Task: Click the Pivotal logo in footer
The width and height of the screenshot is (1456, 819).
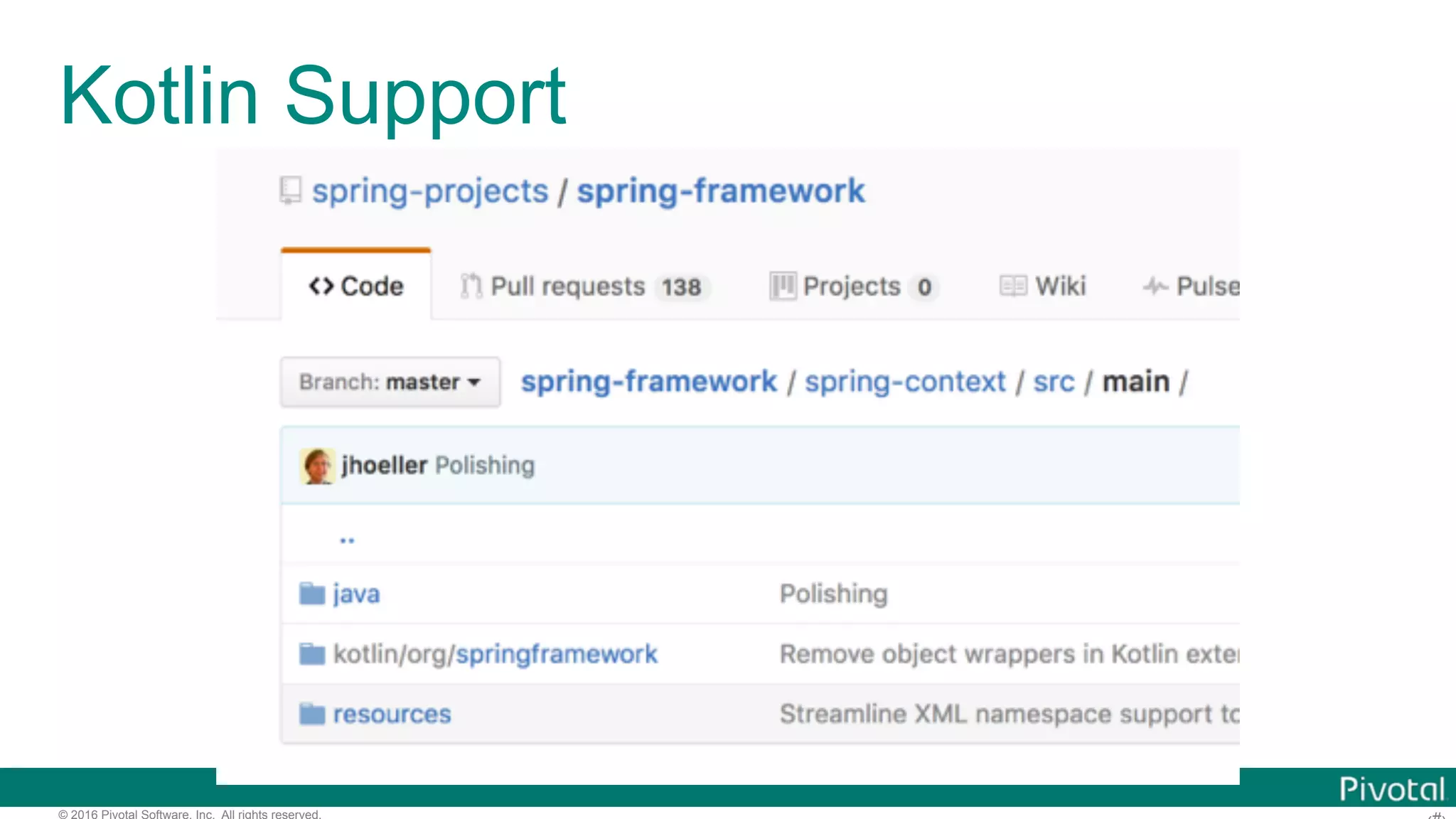Action: click(x=1392, y=789)
